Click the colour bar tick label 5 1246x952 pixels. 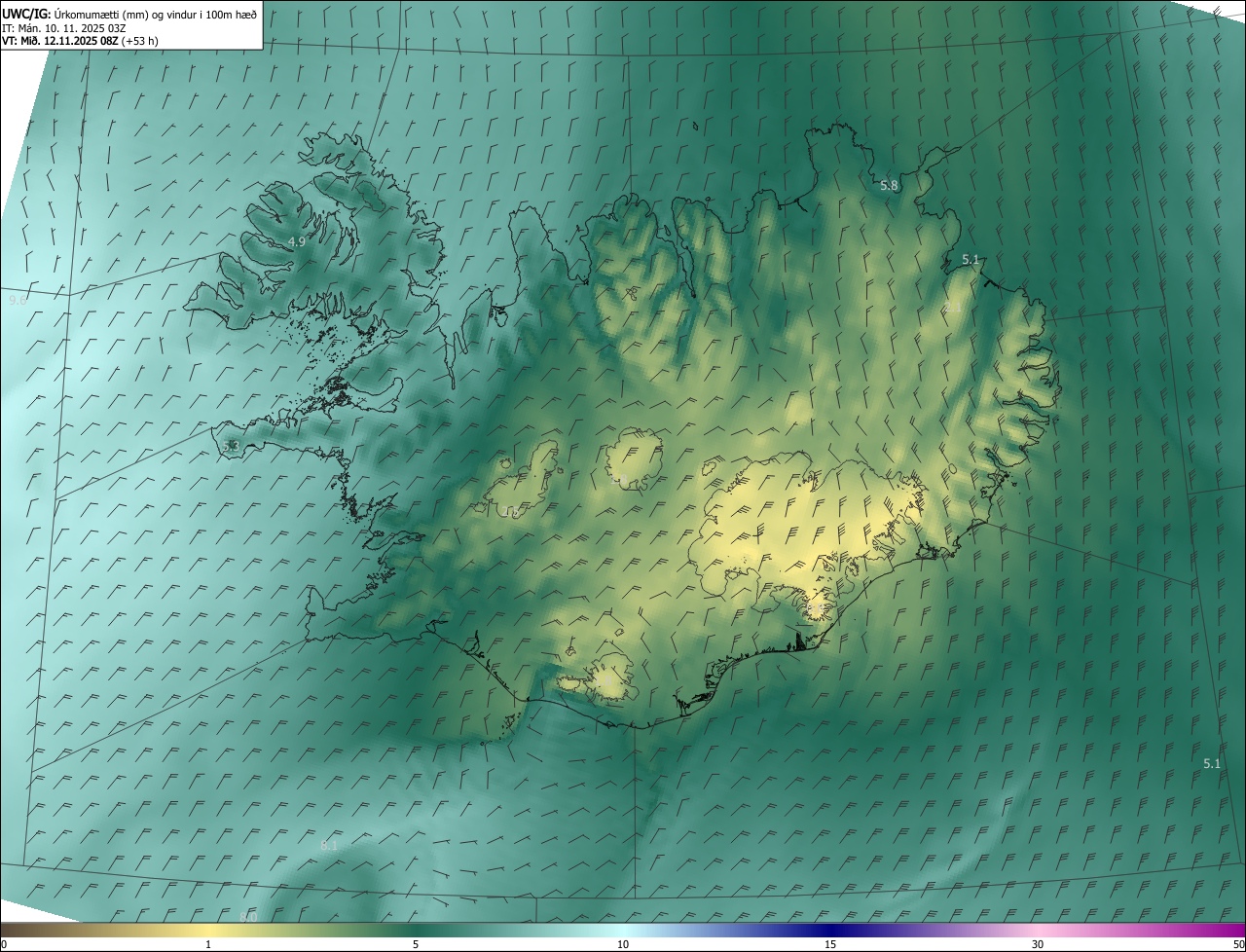click(x=416, y=944)
